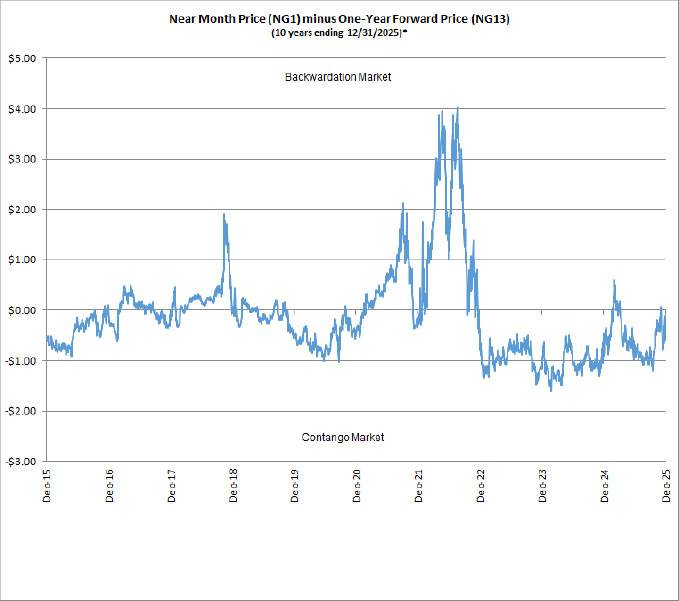This screenshot has height=601, width=679.
Task: Click the -$3.00 y-axis label
Action: coord(20,462)
